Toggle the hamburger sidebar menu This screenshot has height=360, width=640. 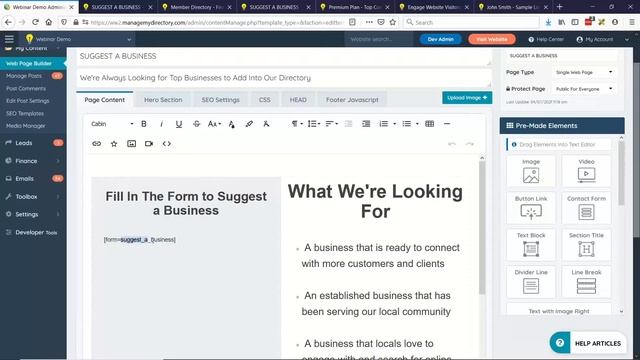coord(9,39)
